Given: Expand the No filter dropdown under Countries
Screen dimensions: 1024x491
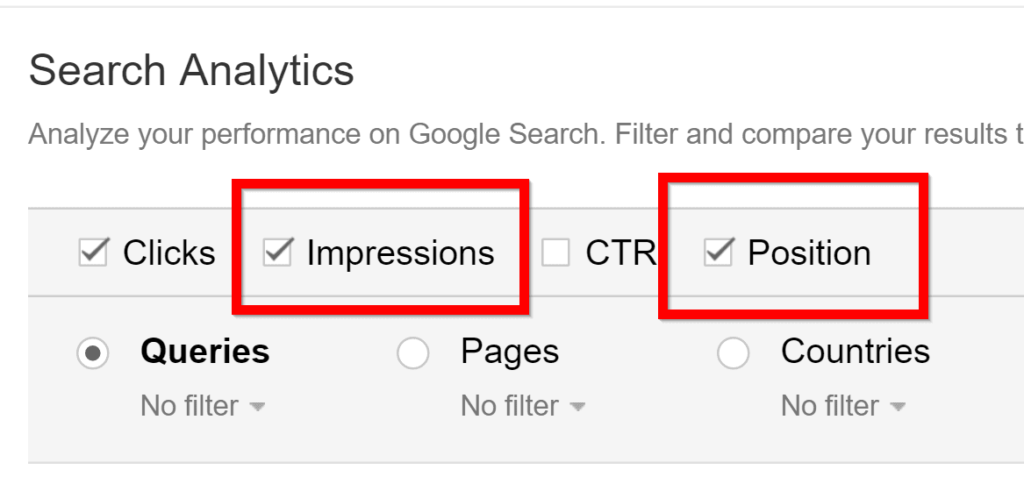Looking at the screenshot, I should pos(842,406).
